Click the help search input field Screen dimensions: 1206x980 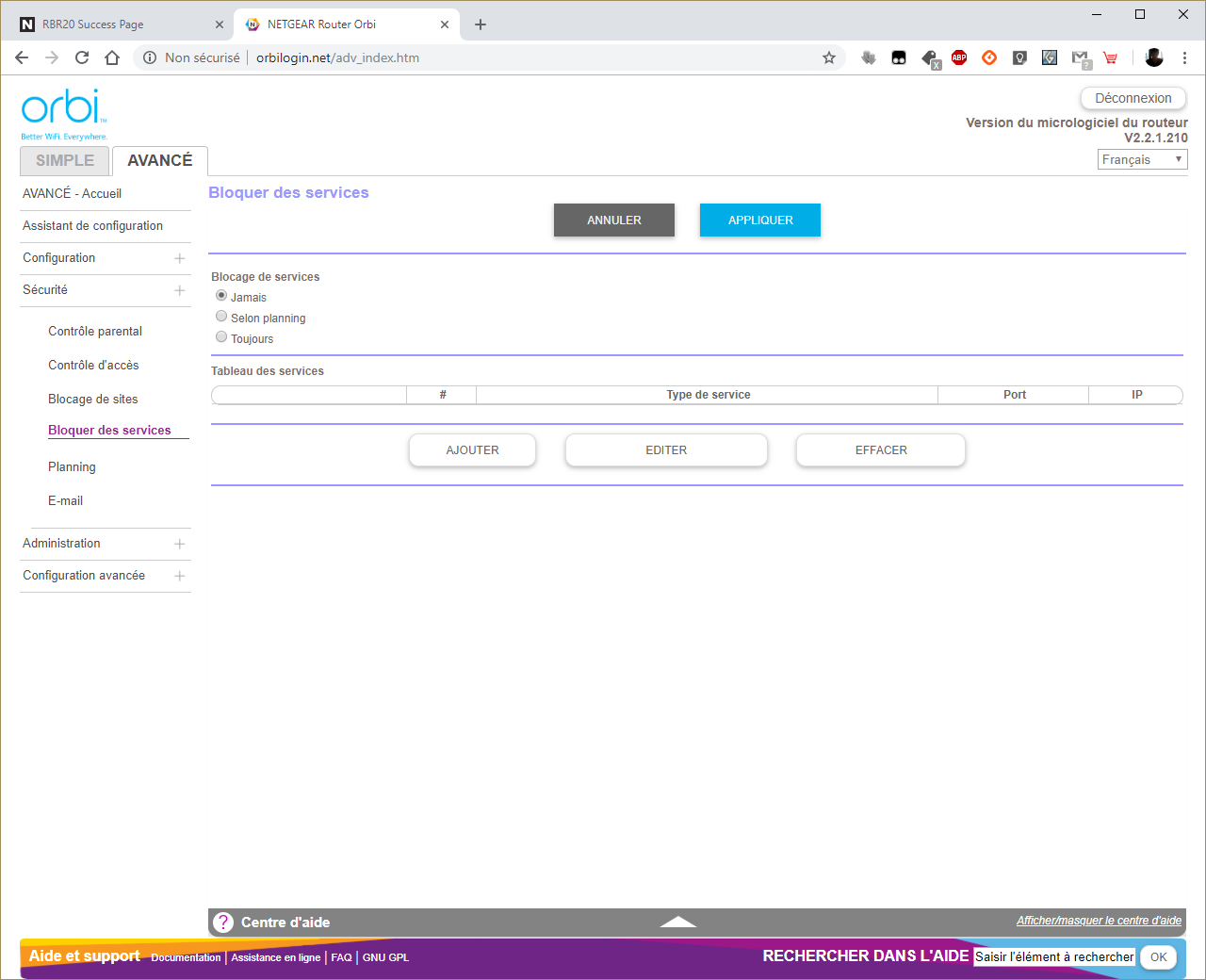click(x=1054, y=956)
